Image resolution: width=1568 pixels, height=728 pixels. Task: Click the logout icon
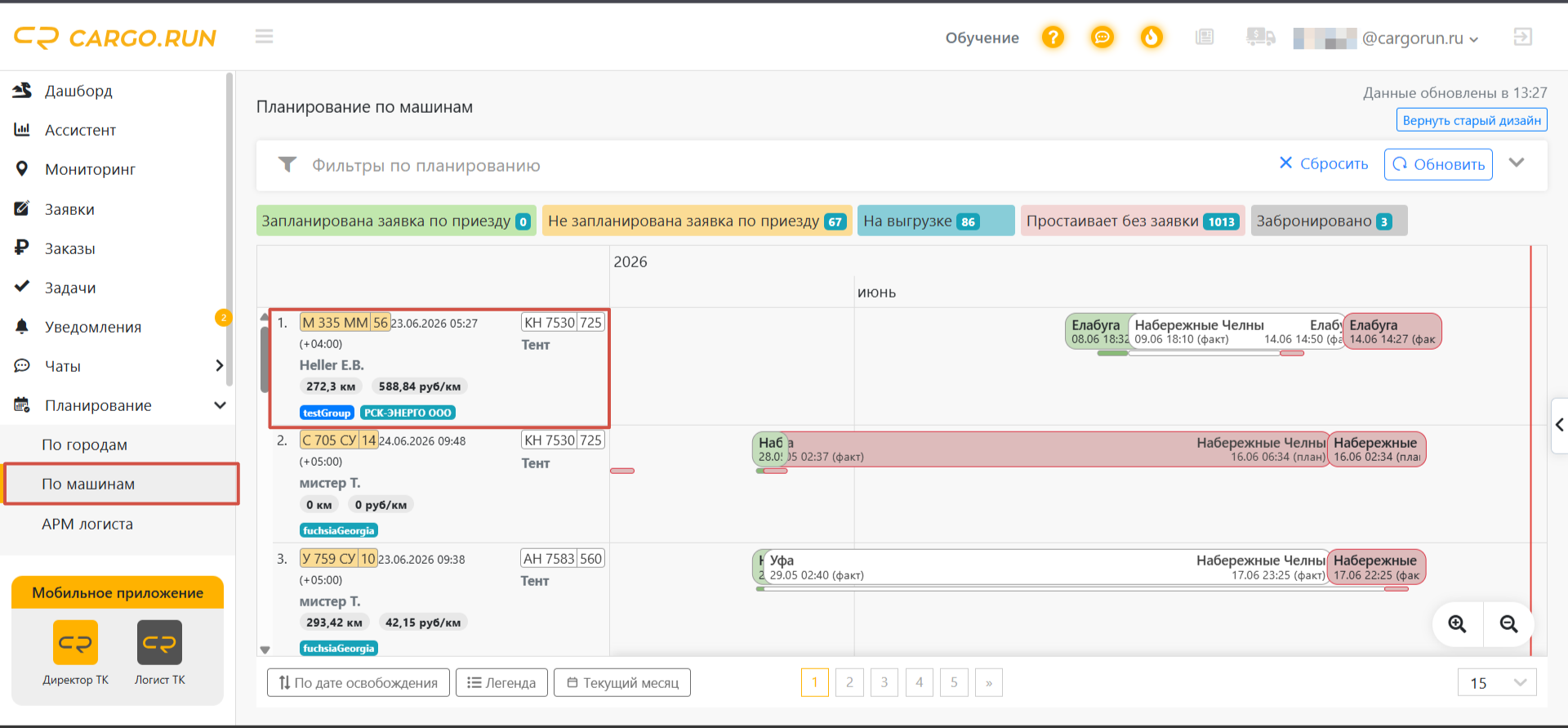tap(1522, 37)
